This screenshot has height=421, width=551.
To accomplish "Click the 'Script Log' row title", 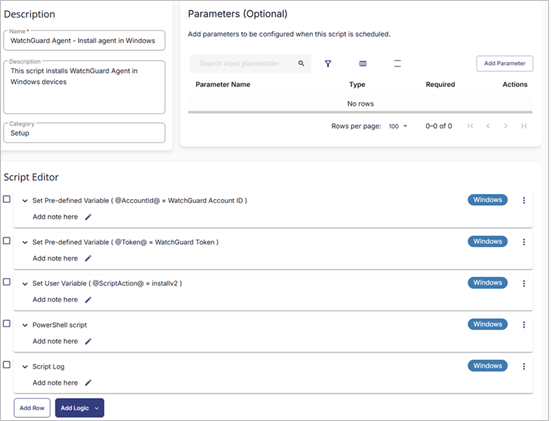I will click(x=48, y=367).
